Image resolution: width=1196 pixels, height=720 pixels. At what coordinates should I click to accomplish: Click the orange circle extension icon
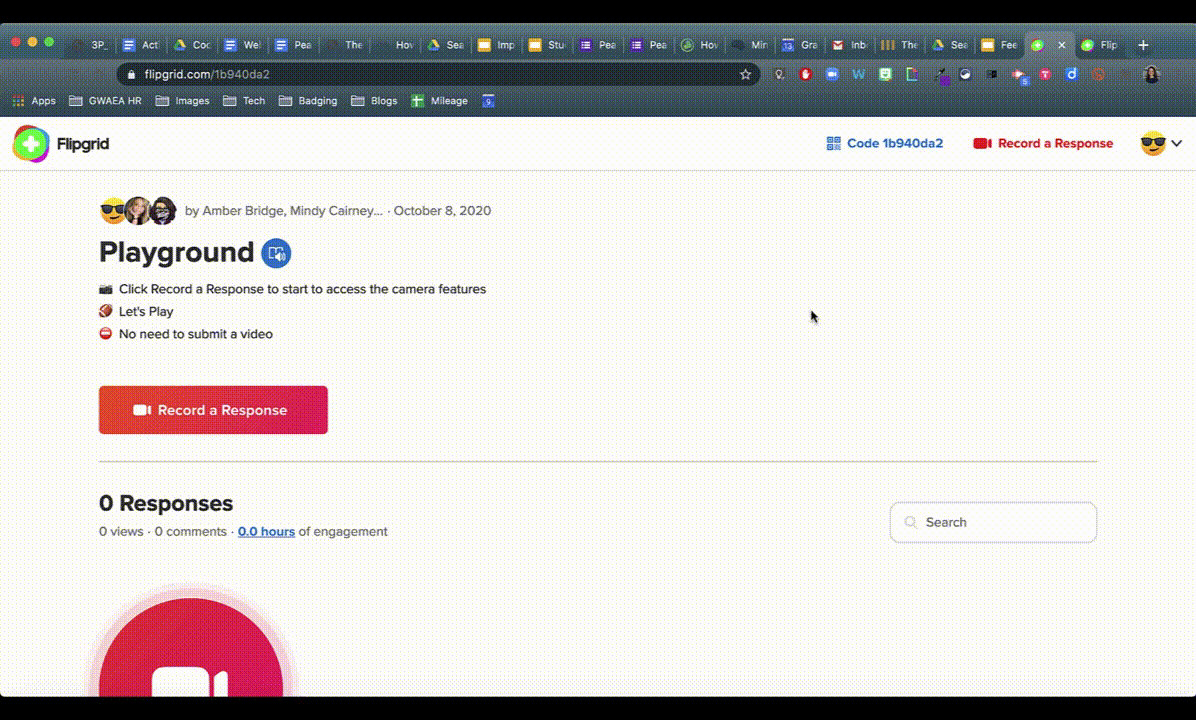[1098, 74]
